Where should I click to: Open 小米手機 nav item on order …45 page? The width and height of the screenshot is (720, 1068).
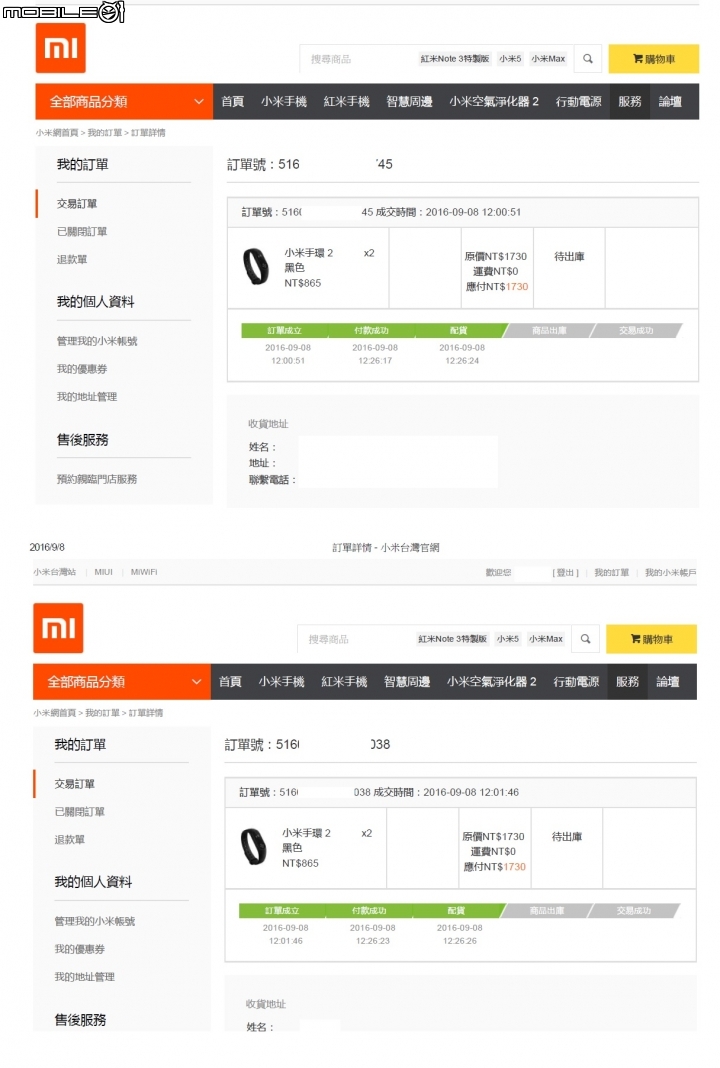point(283,101)
